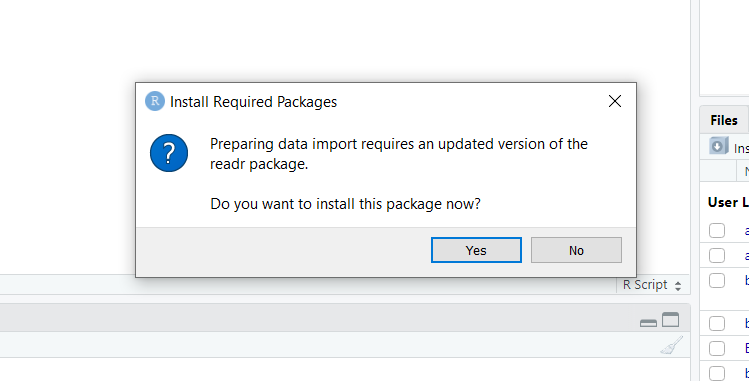Decline package installation with No
The width and height of the screenshot is (749, 381).
pos(576,250)
